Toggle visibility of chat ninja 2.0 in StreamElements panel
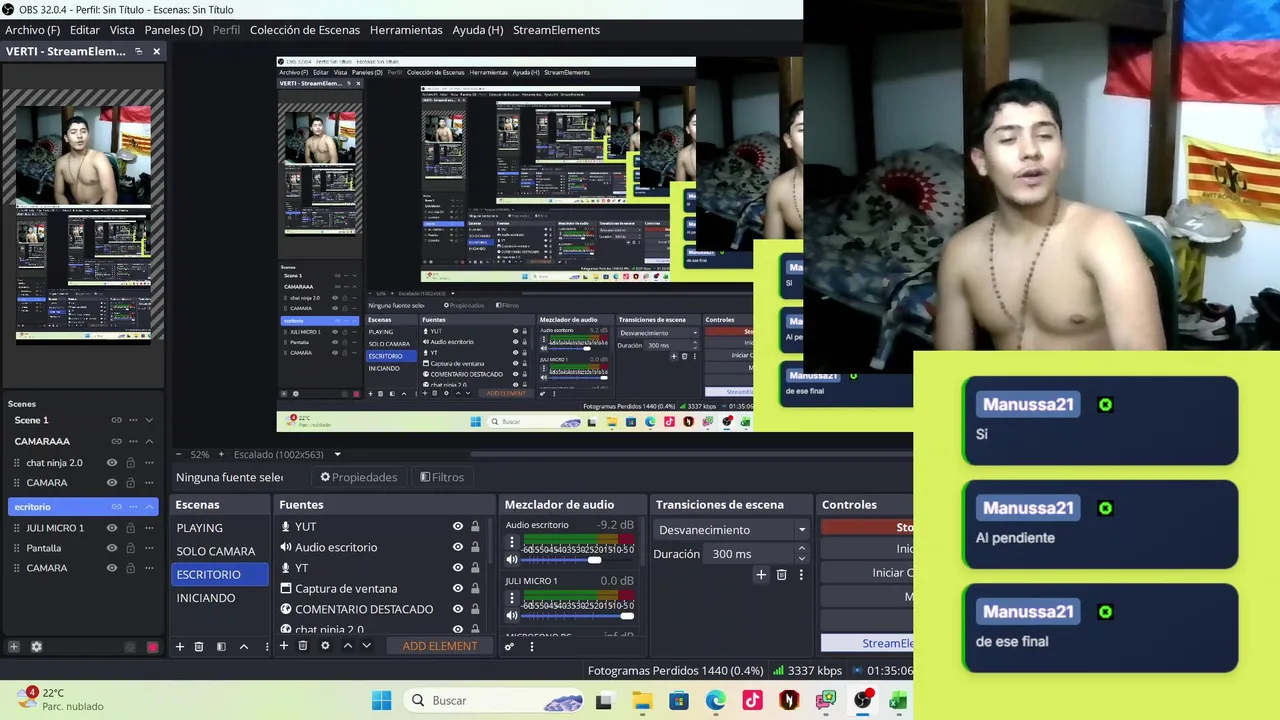This screenshot has height=720, width=1280. [112, 463]
